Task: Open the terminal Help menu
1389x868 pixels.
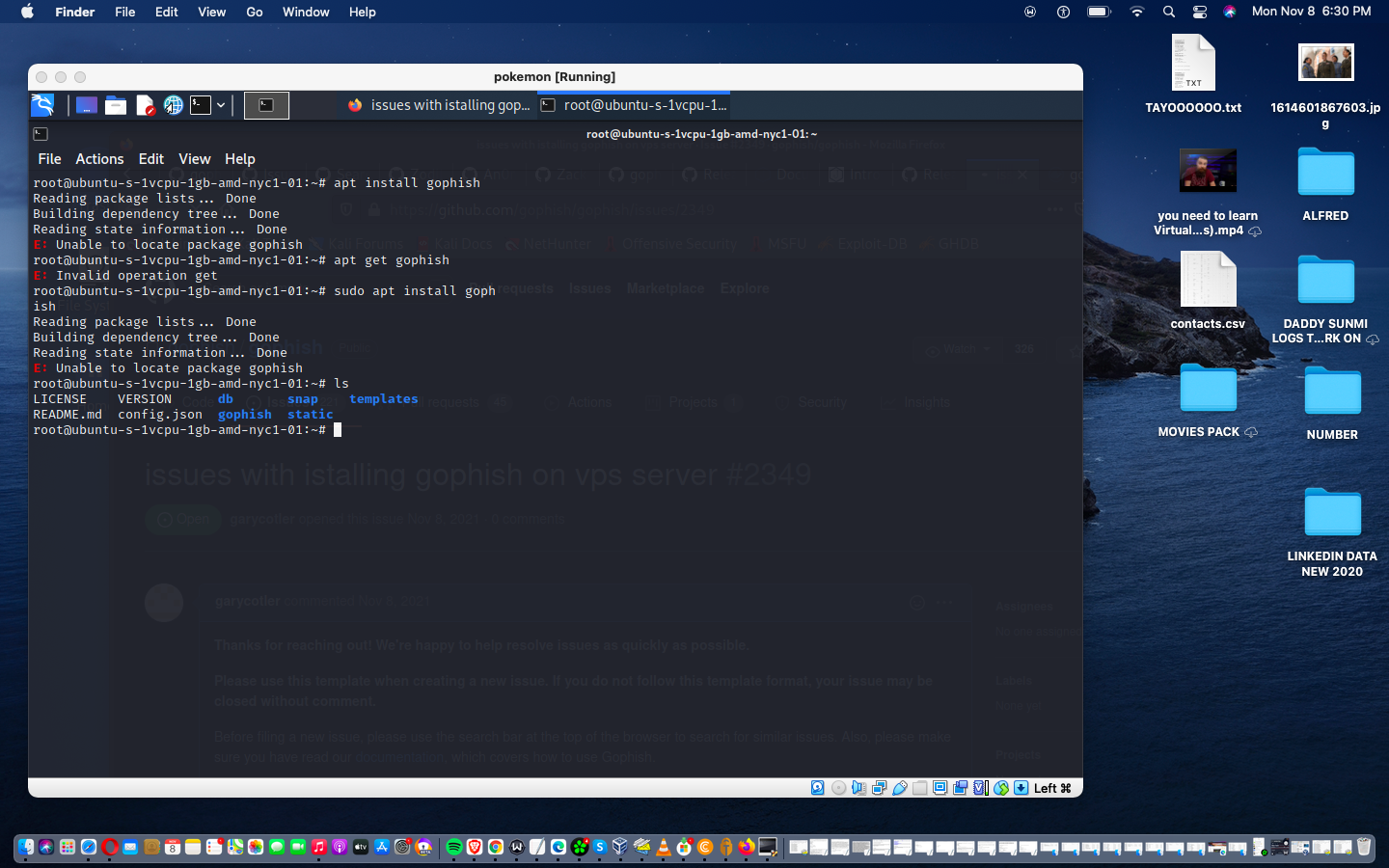Action: pyautogui.click(x=240, y=159)
